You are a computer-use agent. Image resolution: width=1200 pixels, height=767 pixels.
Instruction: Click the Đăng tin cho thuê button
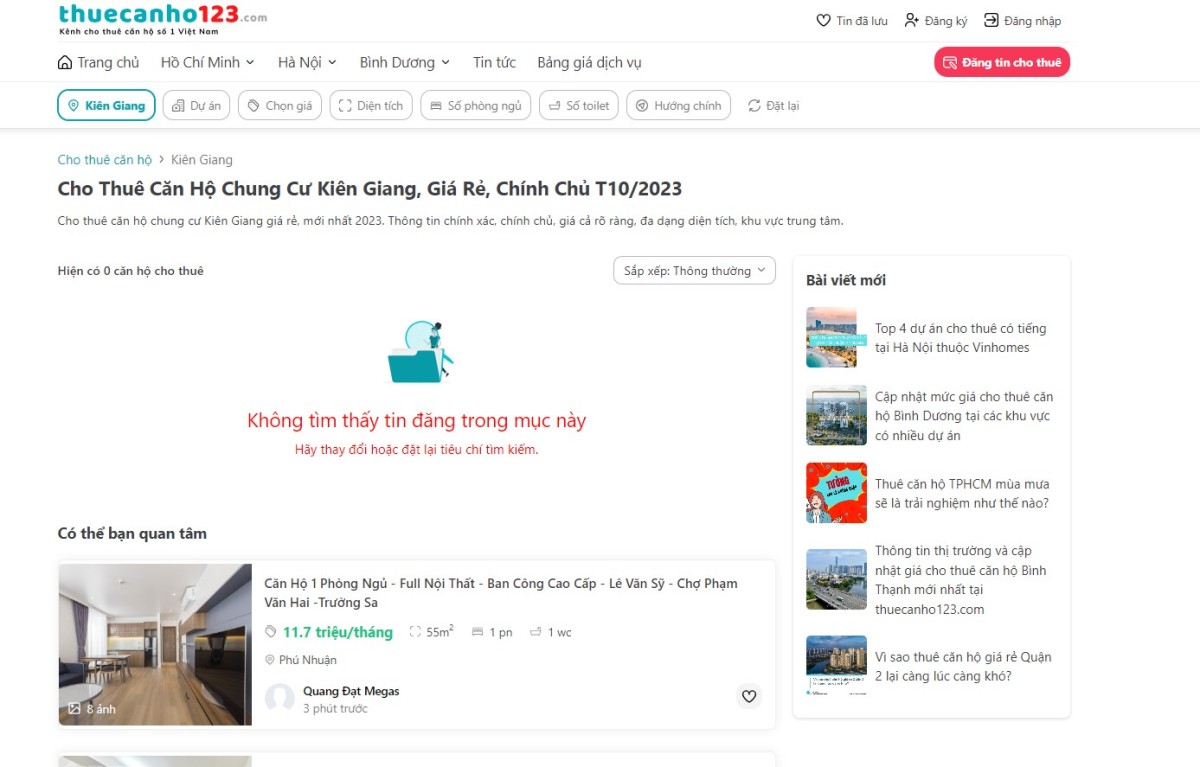coord(1002,62)
